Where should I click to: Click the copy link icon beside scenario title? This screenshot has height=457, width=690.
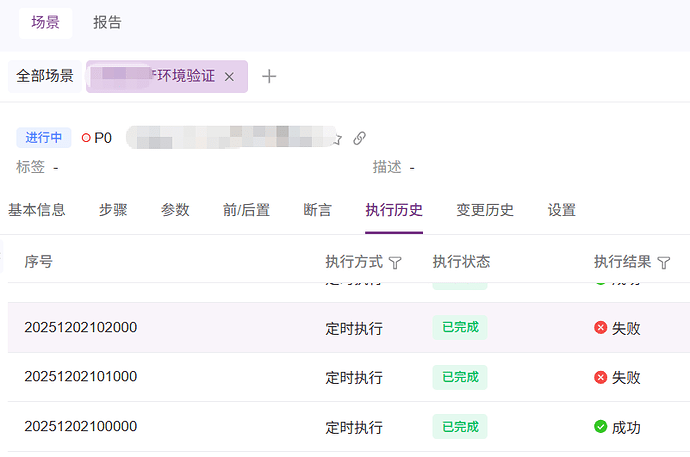tap(360, 138)
